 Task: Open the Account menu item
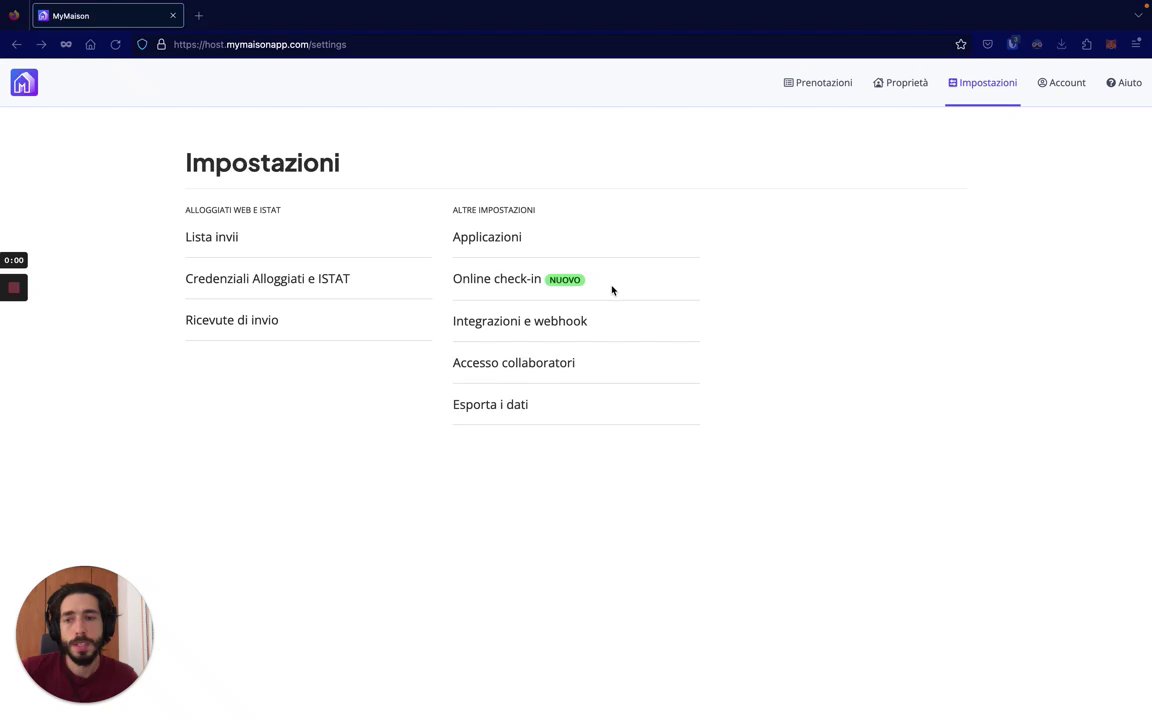(1061, 83)
